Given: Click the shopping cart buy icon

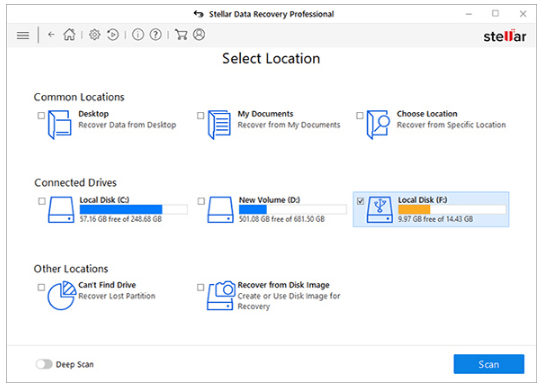Looking at the screenshot, I should click(x=181, y=35).
